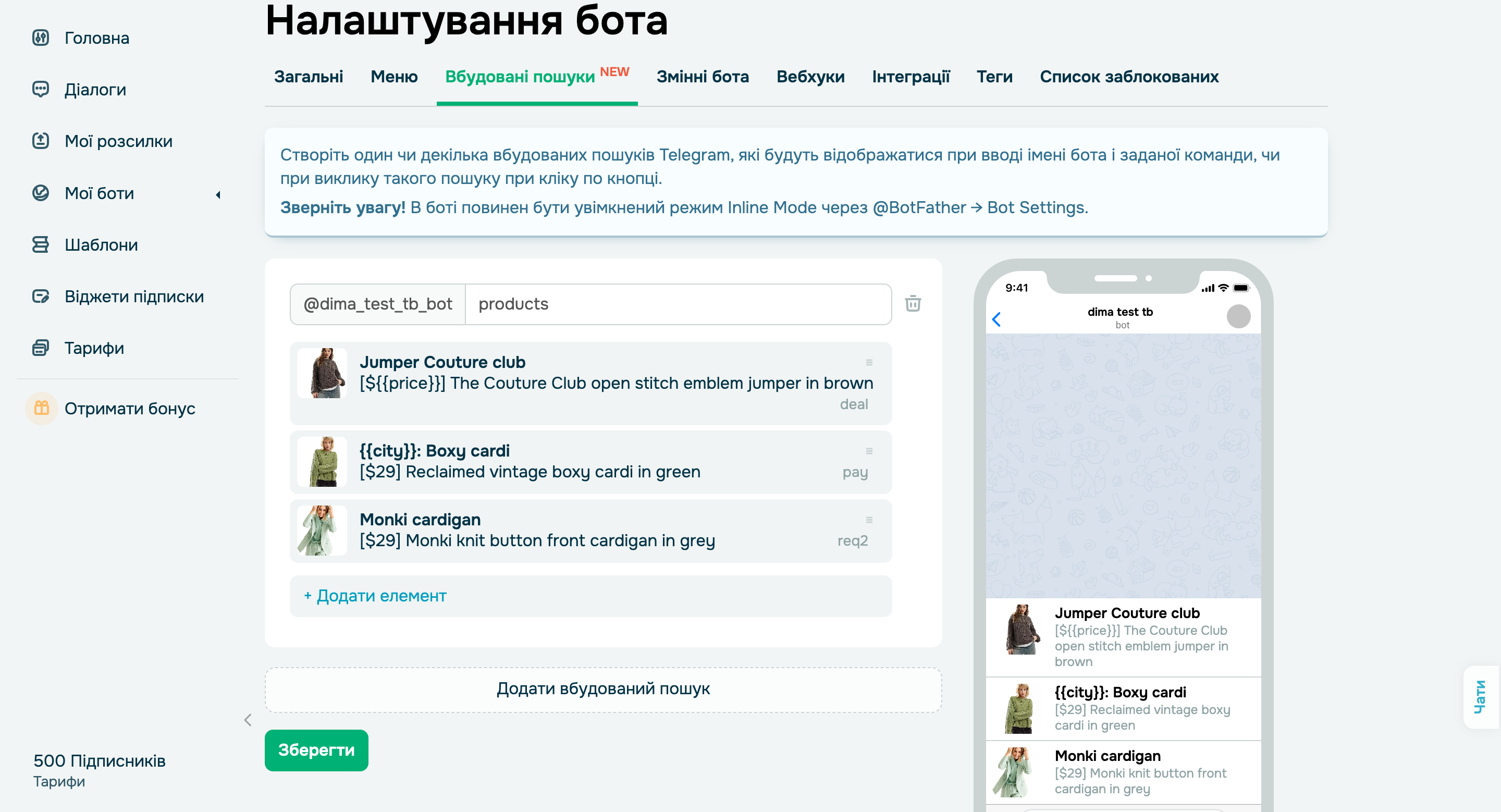
Task: Delete the products inline search via trash icon
Action: tap(913, 303)
